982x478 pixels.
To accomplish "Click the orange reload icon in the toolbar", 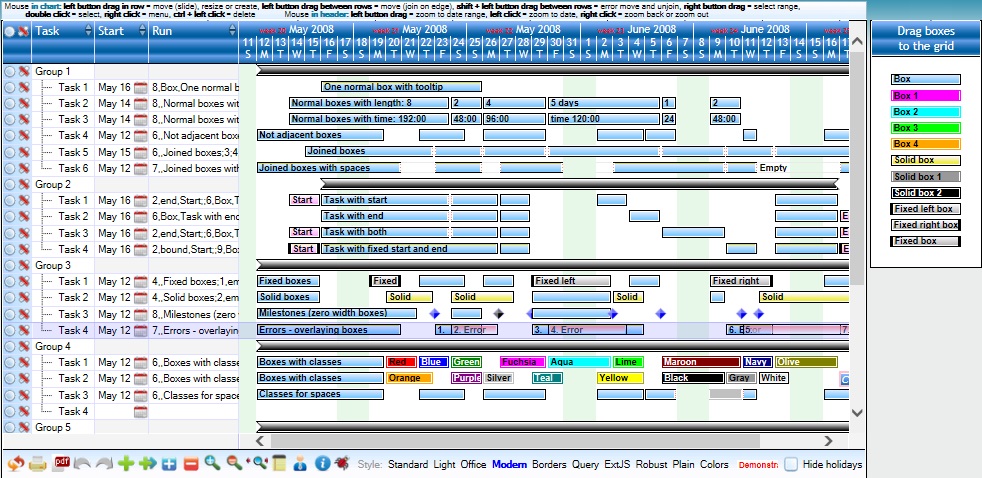I will (16, 464).
